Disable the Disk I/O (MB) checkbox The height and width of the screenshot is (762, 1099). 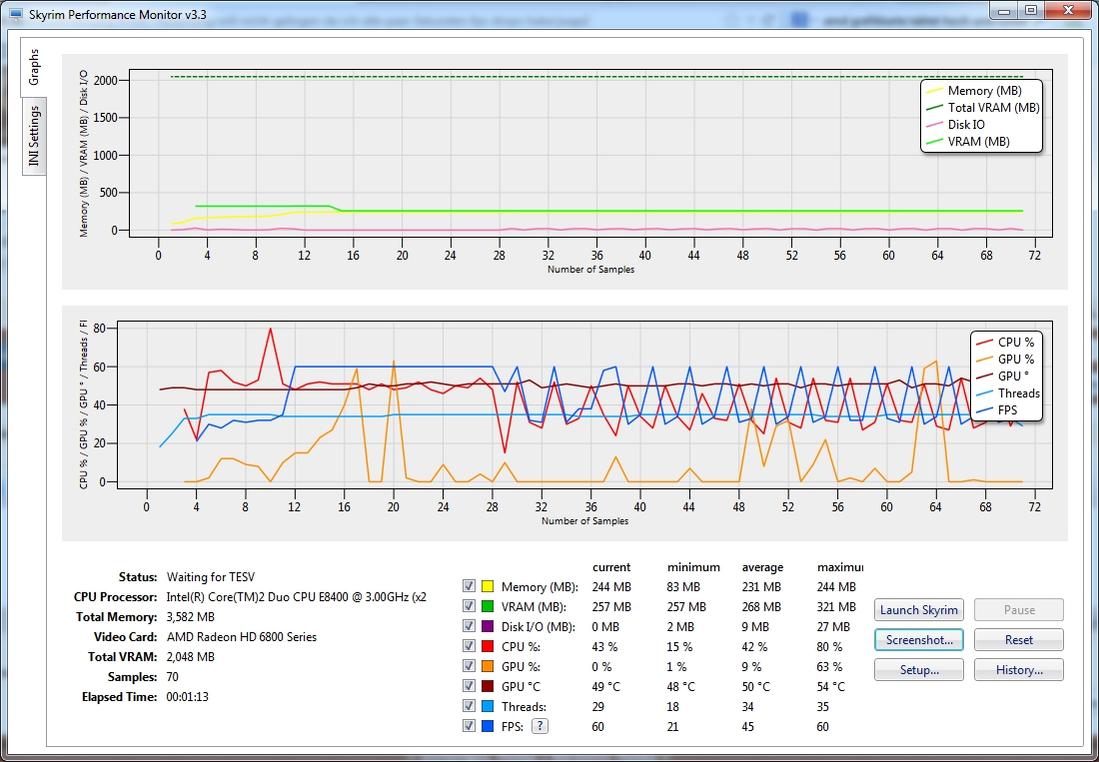point(469,626)
